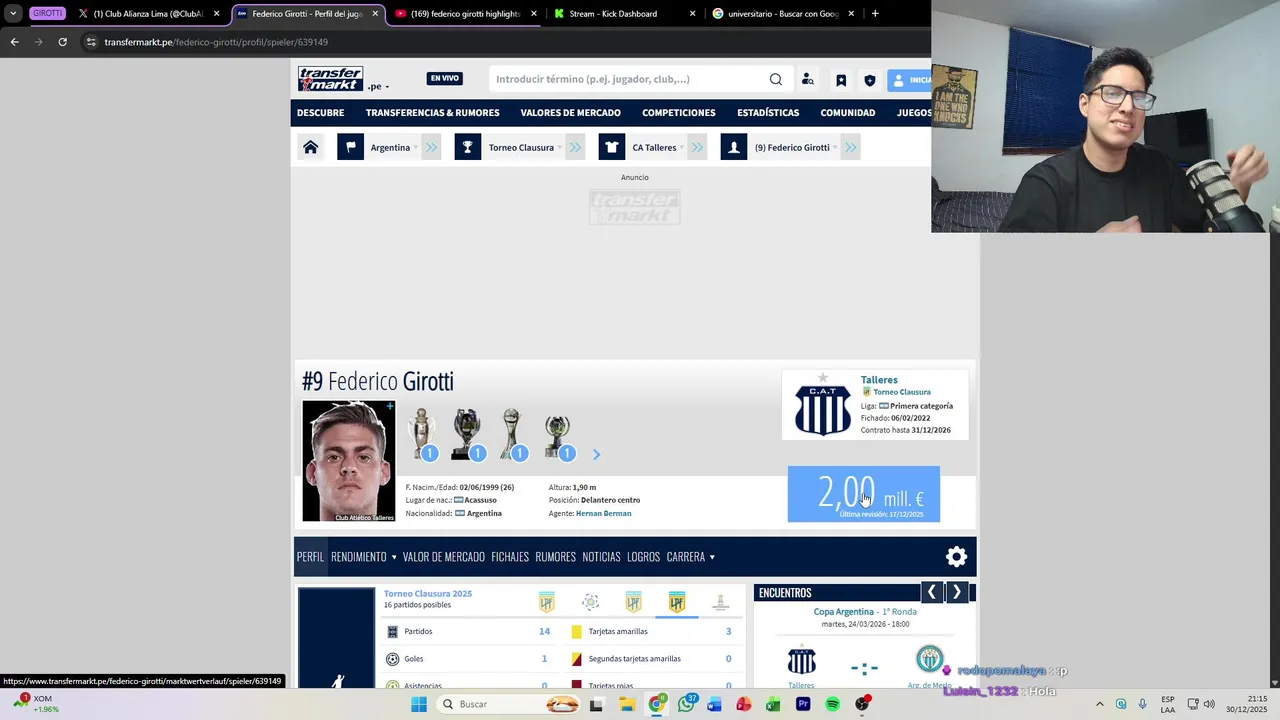Viewport: 1280px width, 720px height.
Task: Go back in the browser
Action: pyautogui.click(x=14, y=42)
